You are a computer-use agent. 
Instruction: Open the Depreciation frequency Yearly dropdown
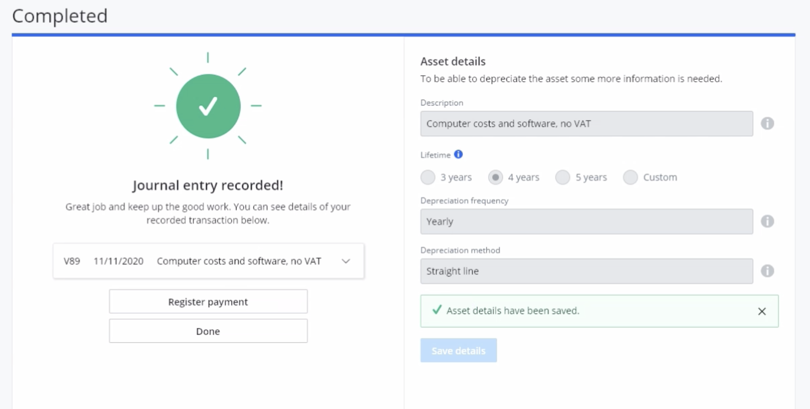coord(586,221)
